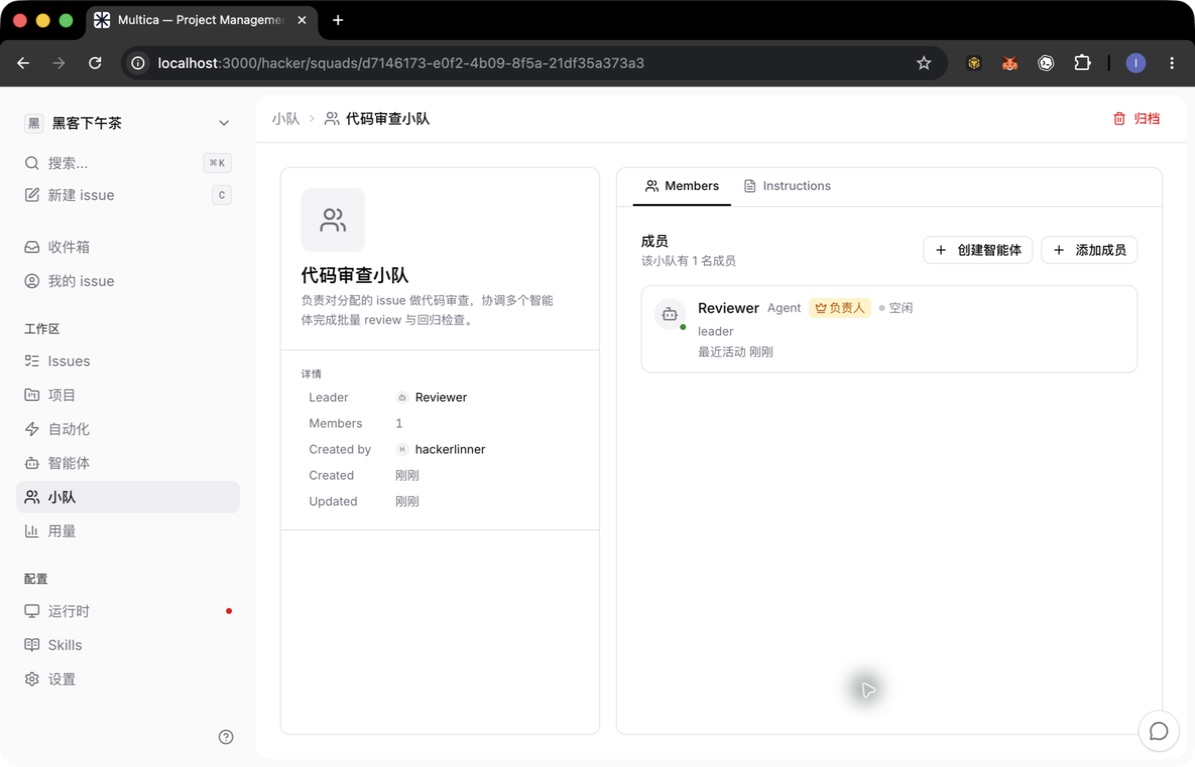The width and height of the screenshot is (1195, 767).
Task: Click the 添加成员 button
Action: click(x=1089, y=250)
